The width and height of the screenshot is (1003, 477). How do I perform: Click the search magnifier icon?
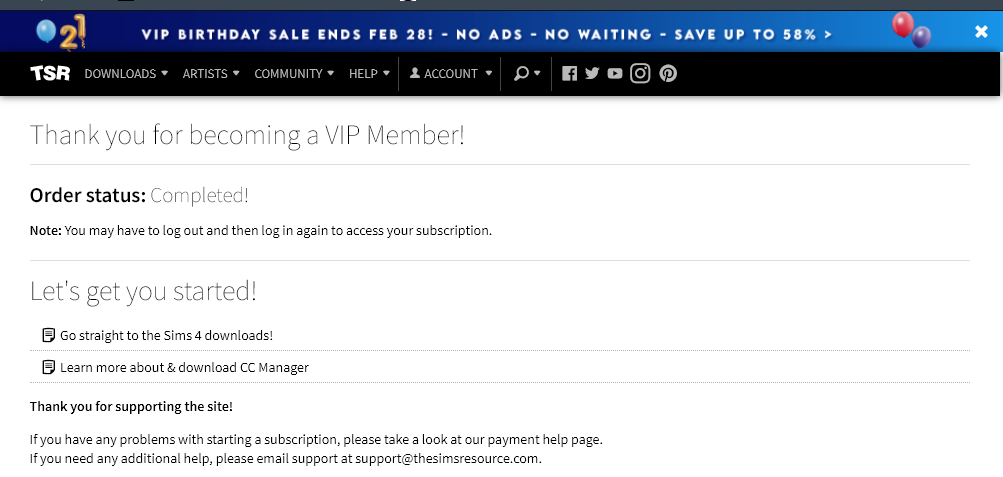point(522,73)
